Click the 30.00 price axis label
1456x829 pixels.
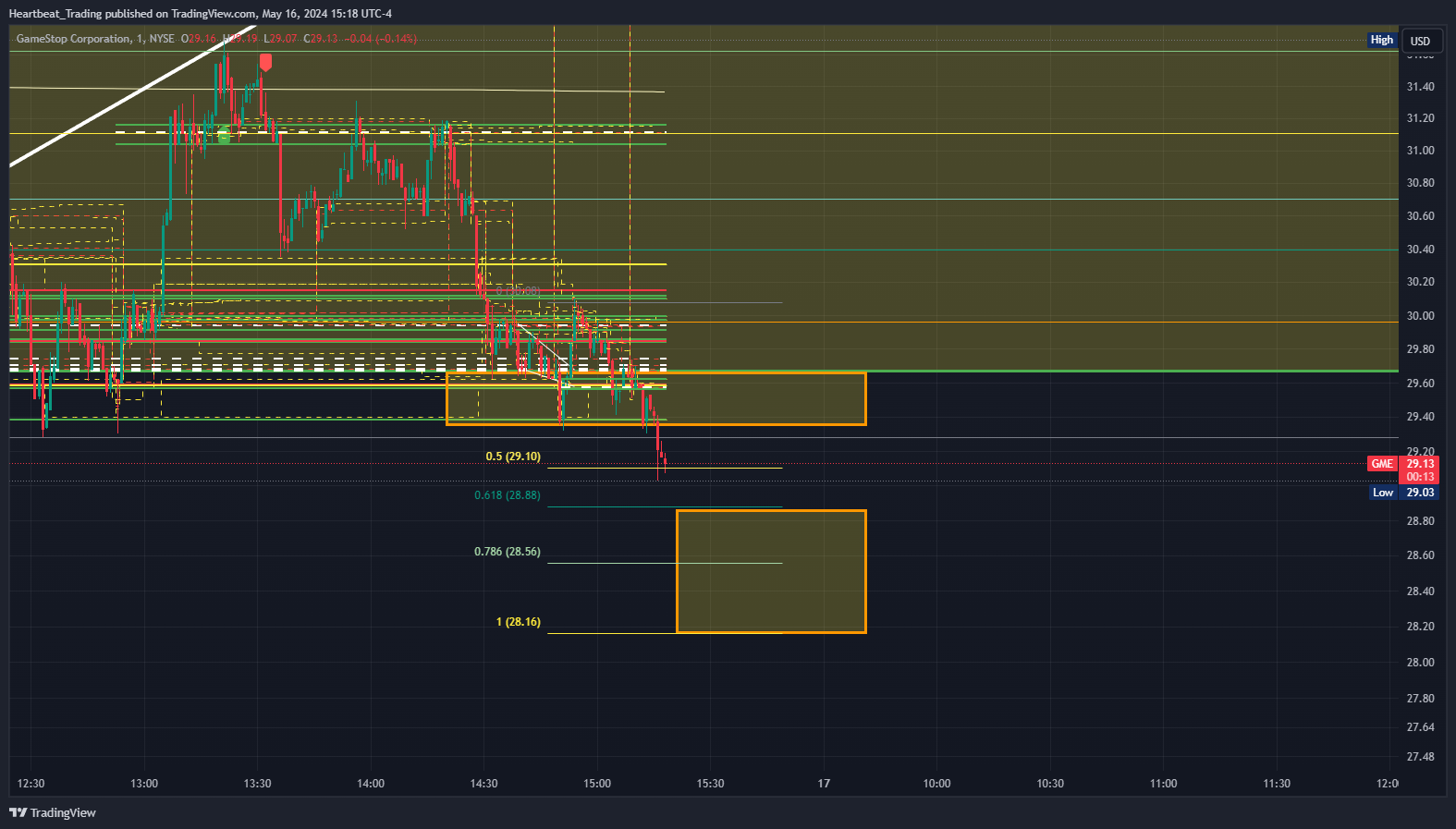click(1420, 316)
